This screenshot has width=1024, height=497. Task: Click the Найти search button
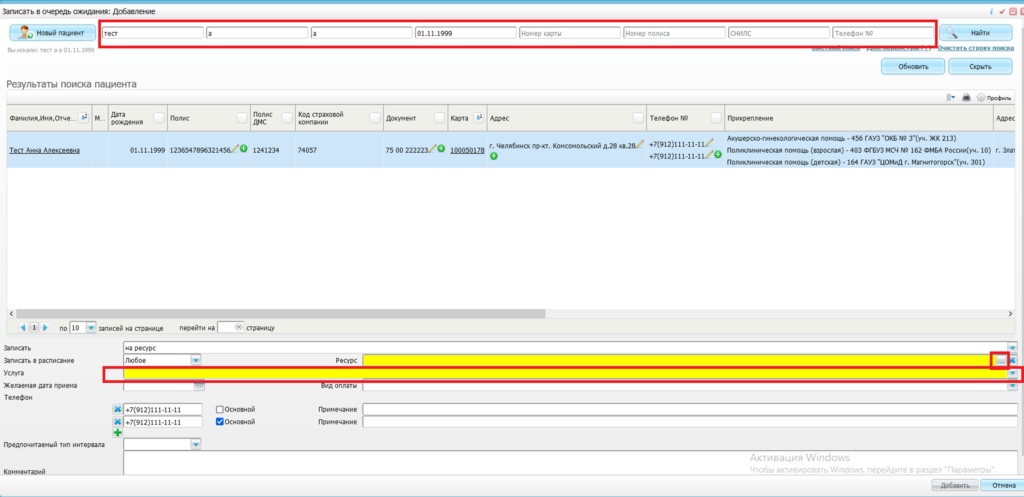click(976, 33)
